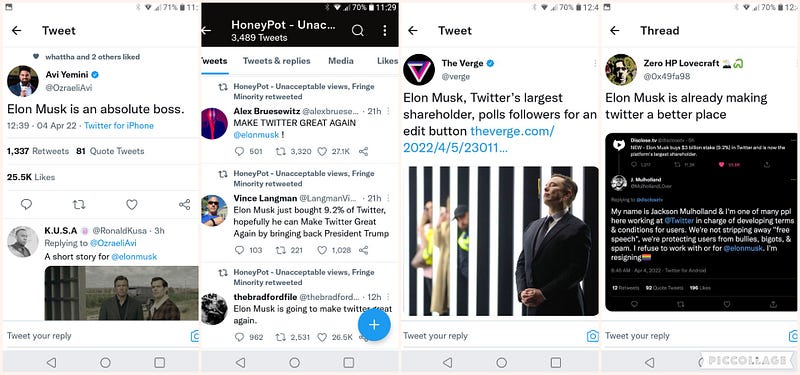The image size is (800, 375).
Task: Open the Twitter for iPhone source link
Action: pos(119,126)
